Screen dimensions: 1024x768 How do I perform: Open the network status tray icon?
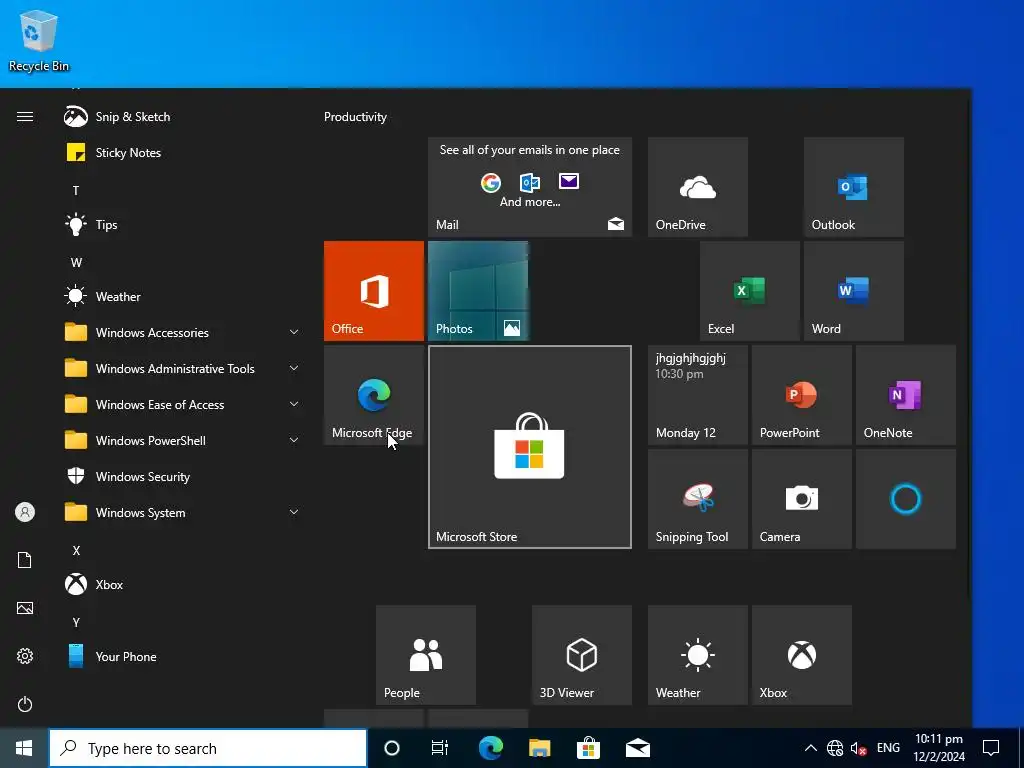tap(835, 748)
